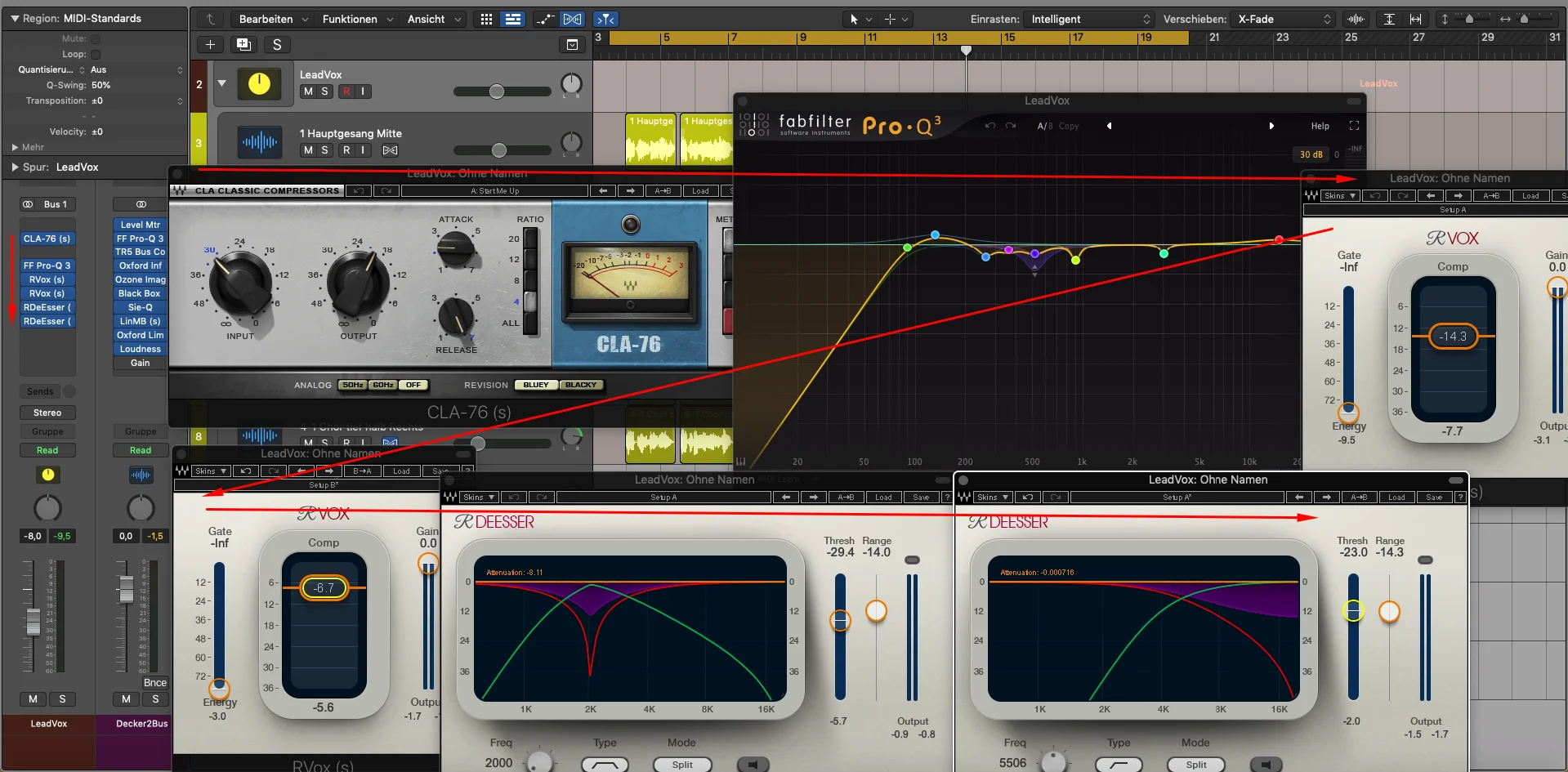Open the Einrasten Intelligent dropdown
This screenshot has width=1568, height=772.
click(x=1090, y=19)
